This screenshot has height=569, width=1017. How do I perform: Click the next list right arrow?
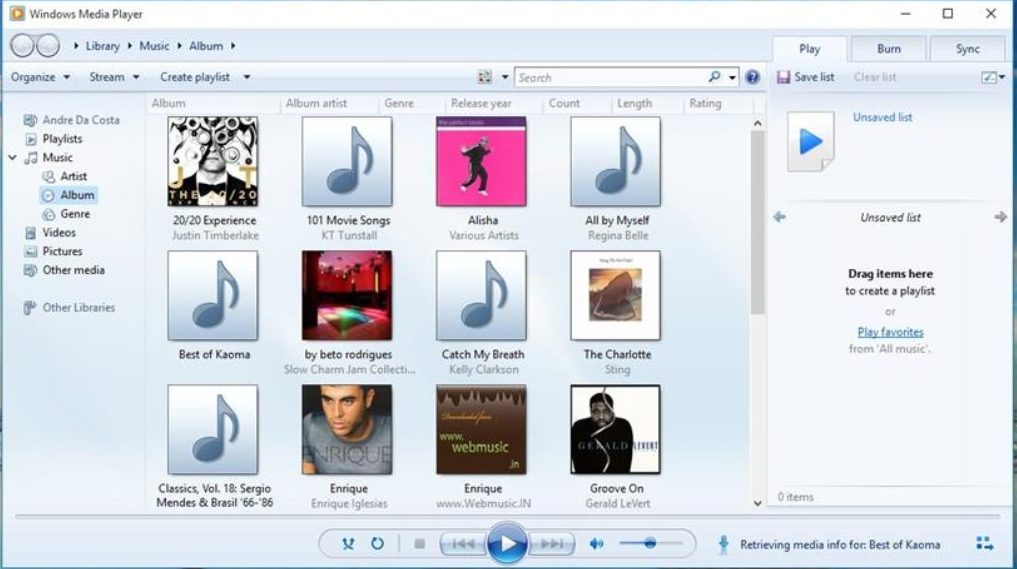1000,217
